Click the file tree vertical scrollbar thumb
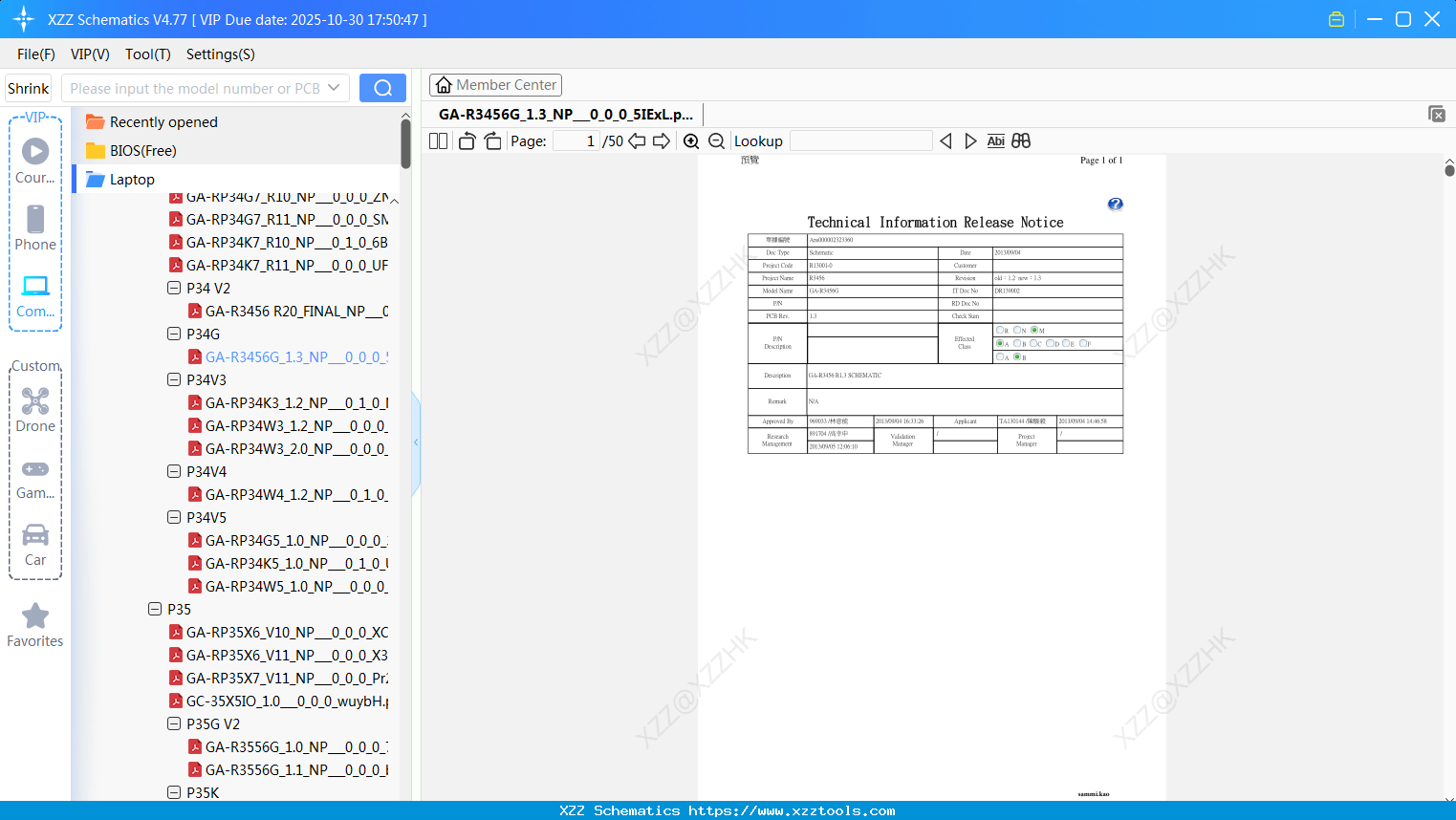 (x=405, y=143)
